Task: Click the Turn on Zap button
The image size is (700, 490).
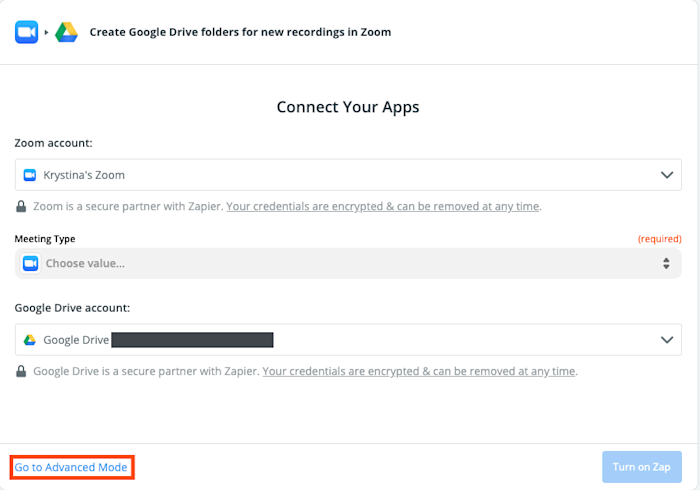Action: (642, 467)
